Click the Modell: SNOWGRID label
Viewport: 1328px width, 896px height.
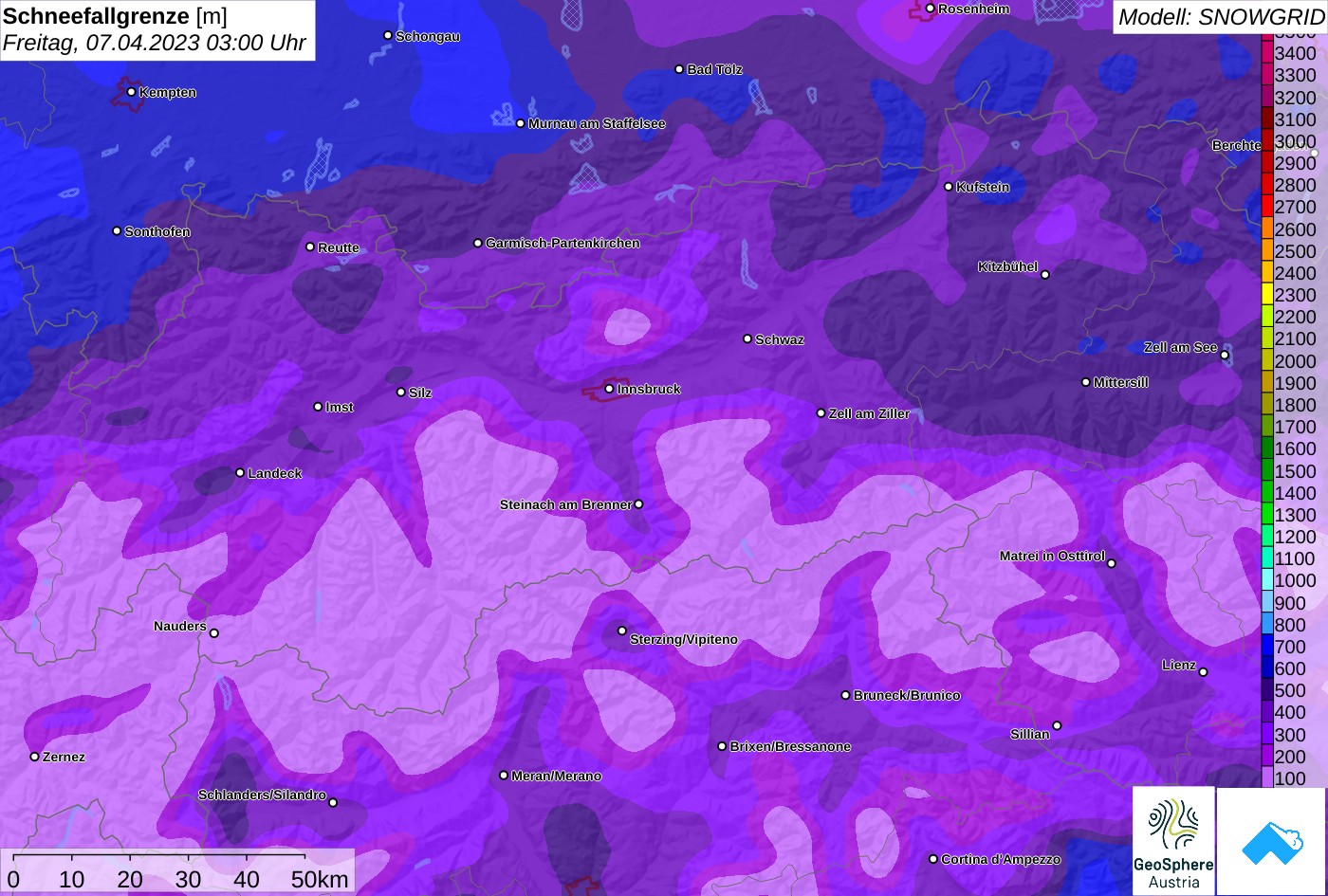tap(1221, 16)
